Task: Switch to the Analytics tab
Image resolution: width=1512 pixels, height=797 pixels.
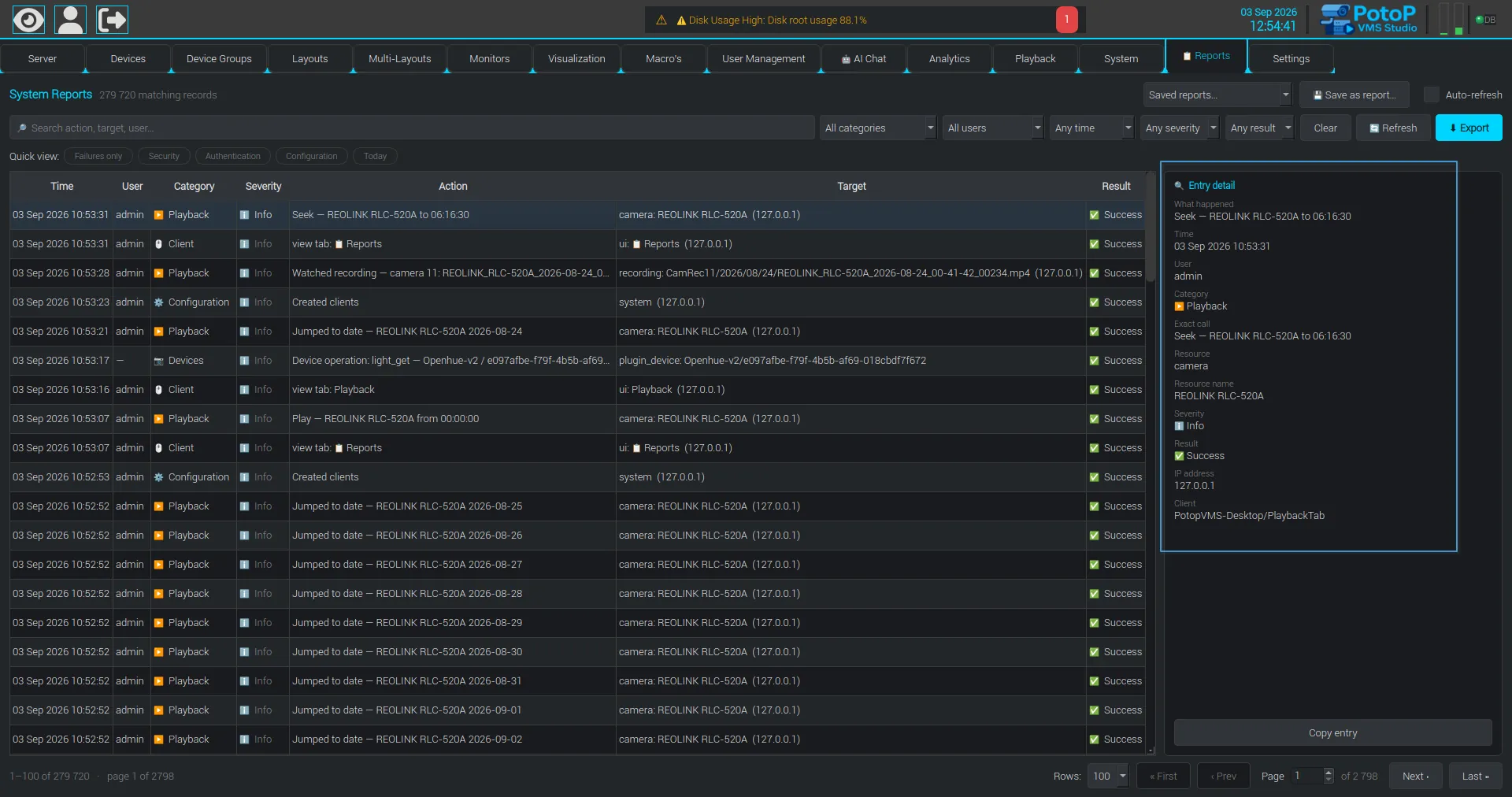Action: pos(949,58)
